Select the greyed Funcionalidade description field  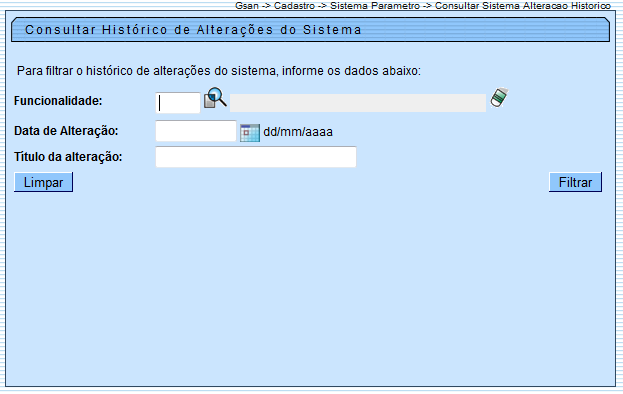point(358,103)
